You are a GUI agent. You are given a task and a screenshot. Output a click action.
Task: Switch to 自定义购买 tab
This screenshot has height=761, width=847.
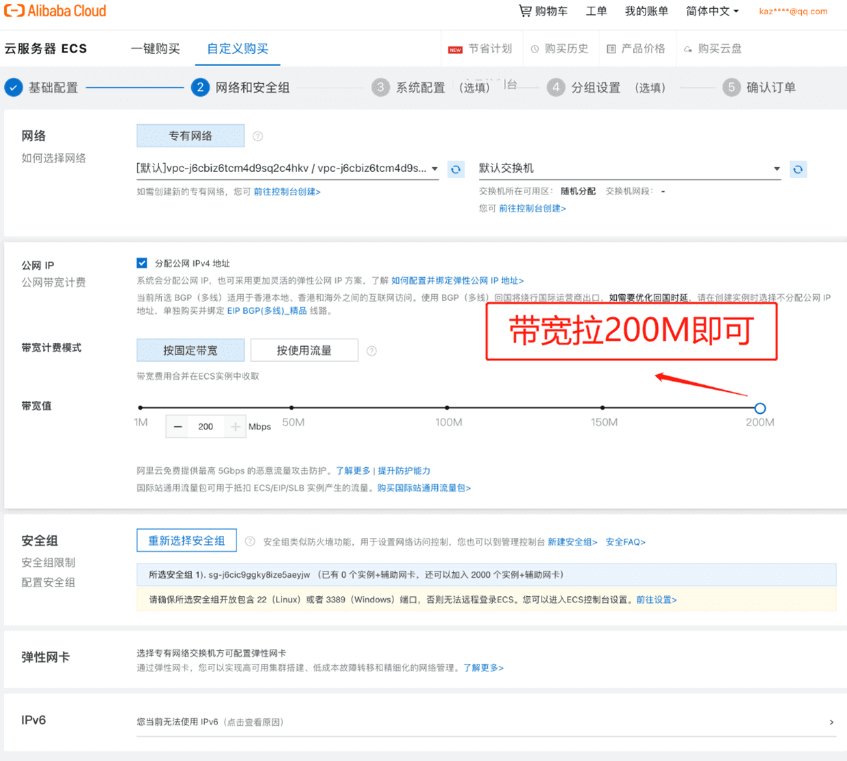click(238, 49)
